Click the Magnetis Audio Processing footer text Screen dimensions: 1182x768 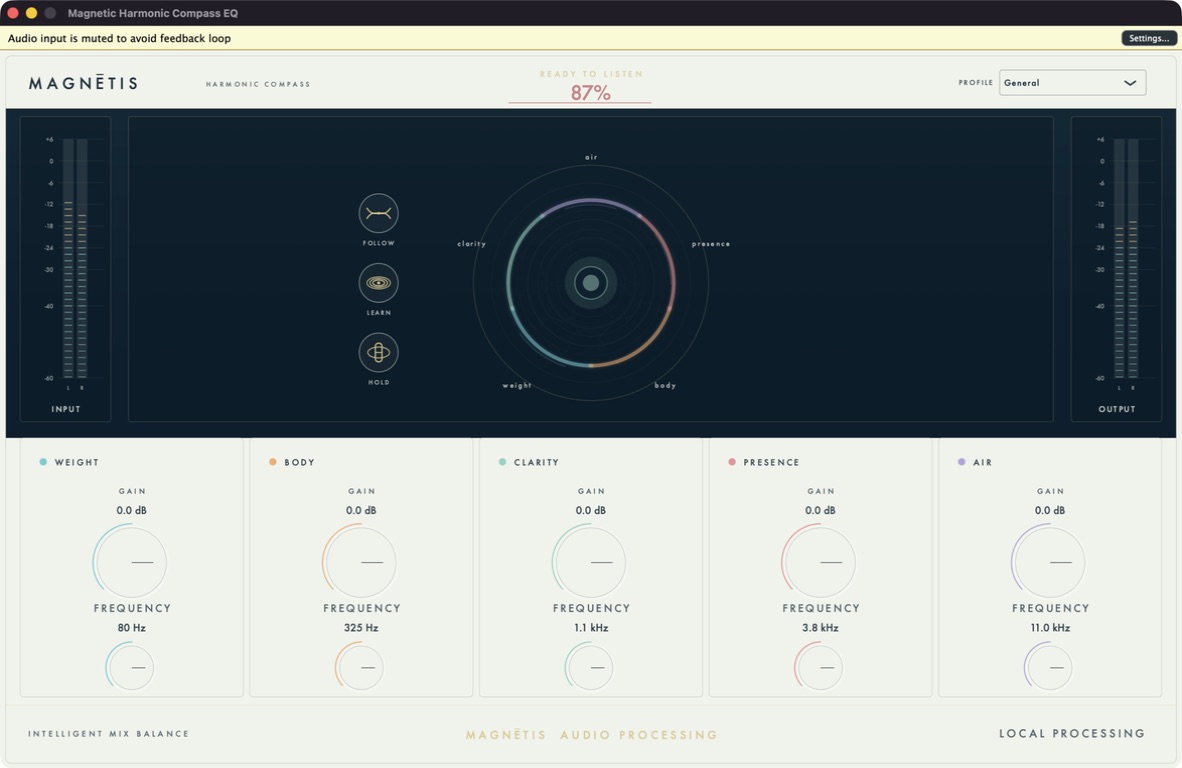(x=592, y=735)
